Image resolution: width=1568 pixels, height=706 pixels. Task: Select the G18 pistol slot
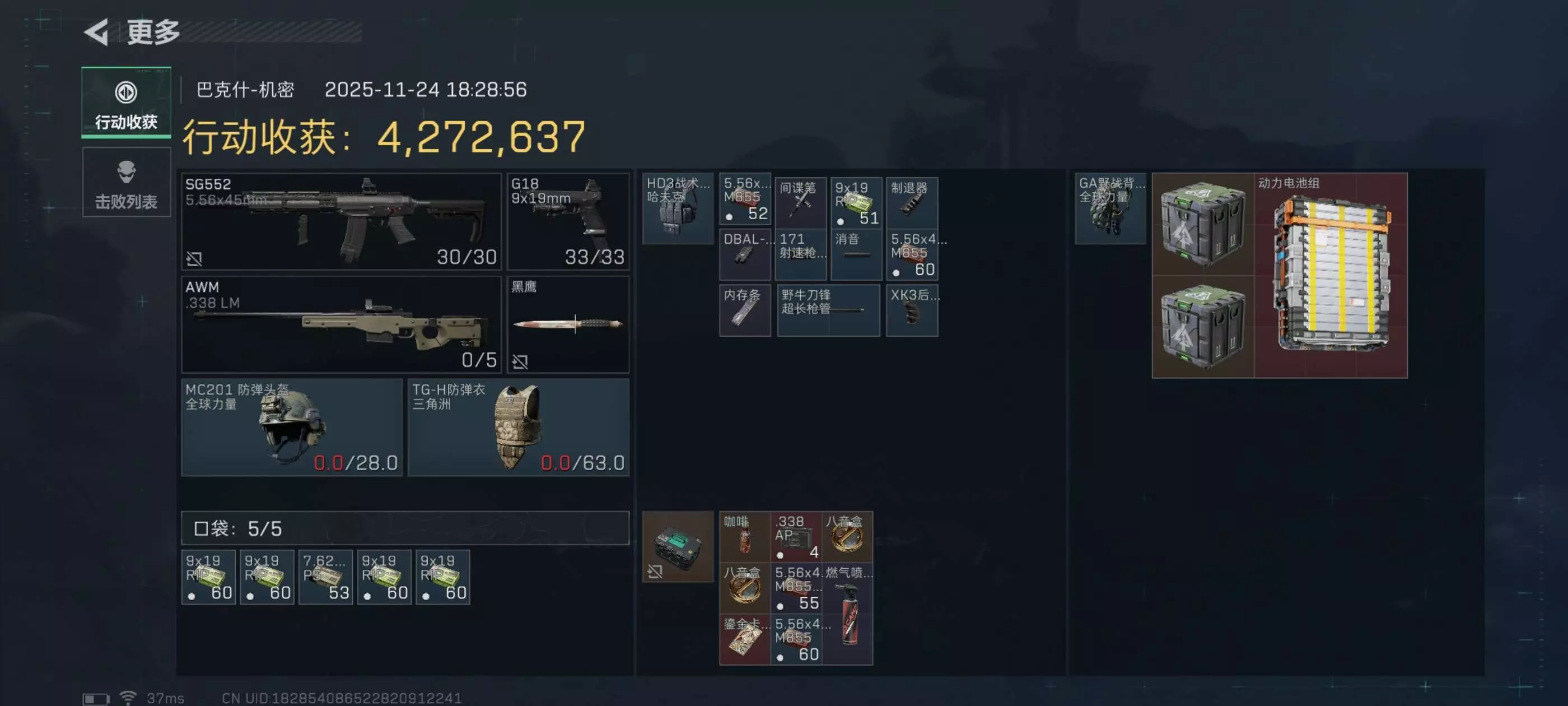point(568,221)
